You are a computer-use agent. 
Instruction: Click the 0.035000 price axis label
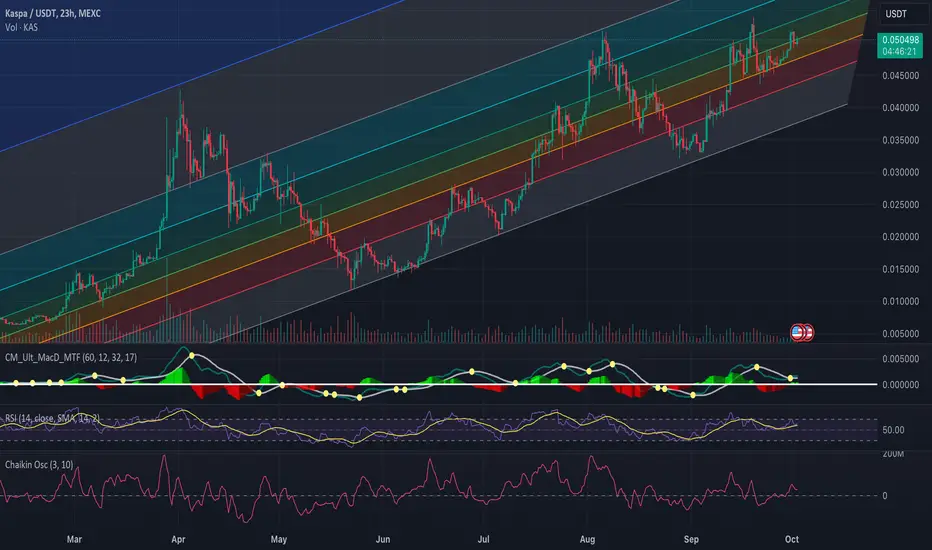(x=900, y=140)
